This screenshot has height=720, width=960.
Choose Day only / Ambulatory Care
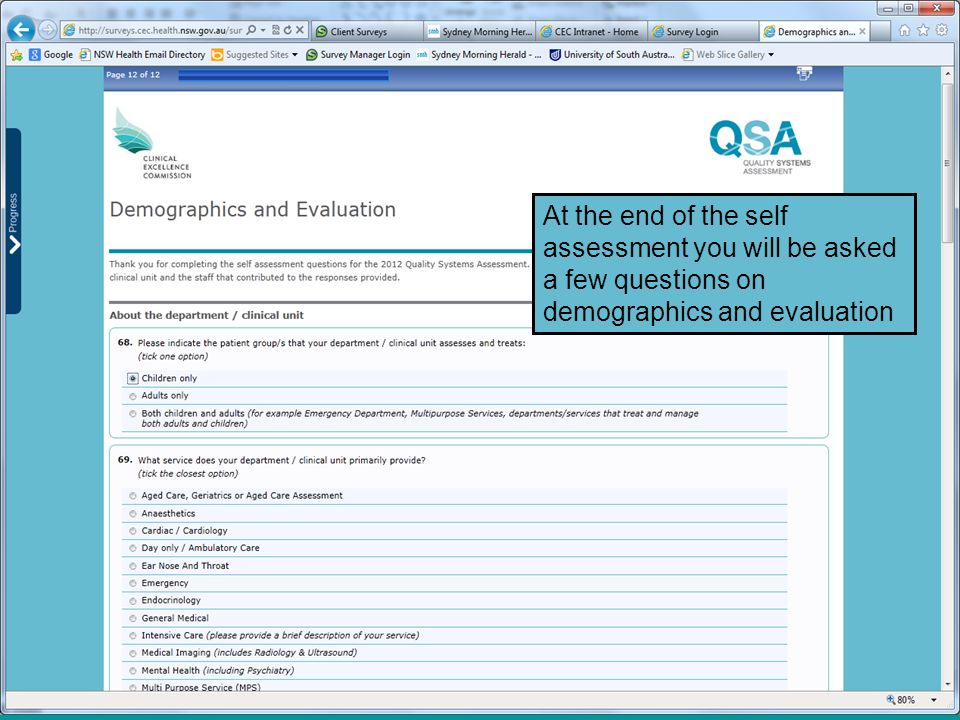[x=133, y=549]
